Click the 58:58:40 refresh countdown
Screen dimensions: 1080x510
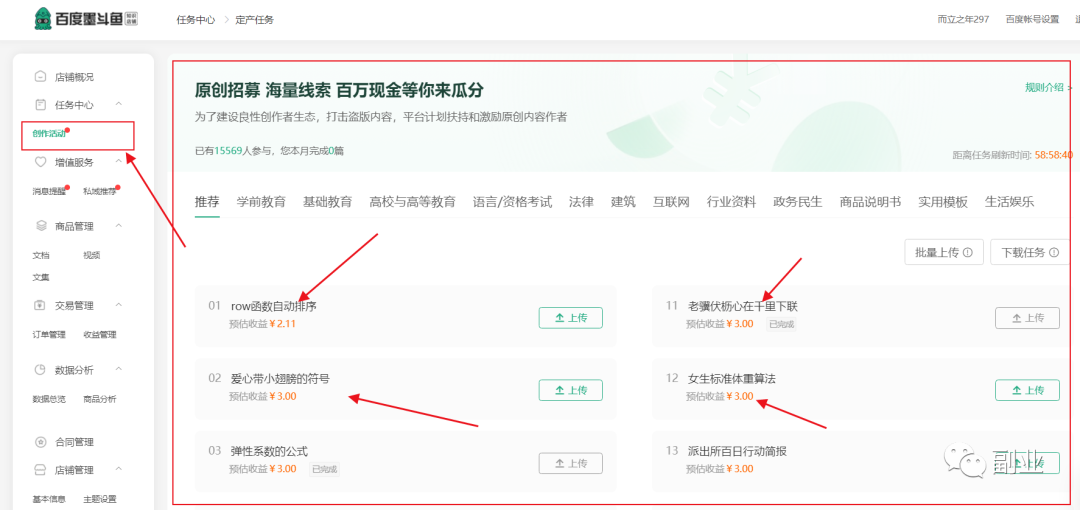tap(1053, 156)
